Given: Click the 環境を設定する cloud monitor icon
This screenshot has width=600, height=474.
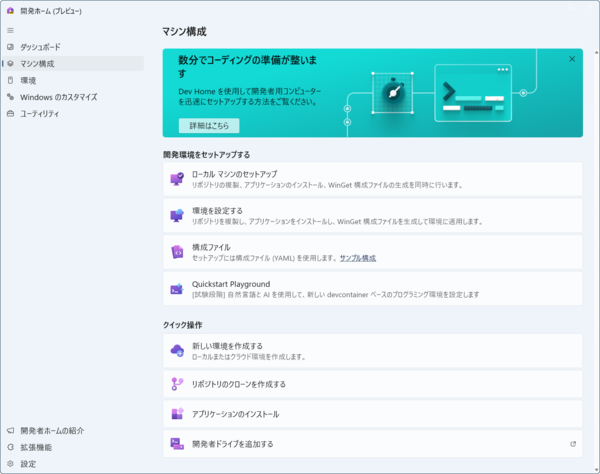Looking at the screenshot, I should 177,215.
